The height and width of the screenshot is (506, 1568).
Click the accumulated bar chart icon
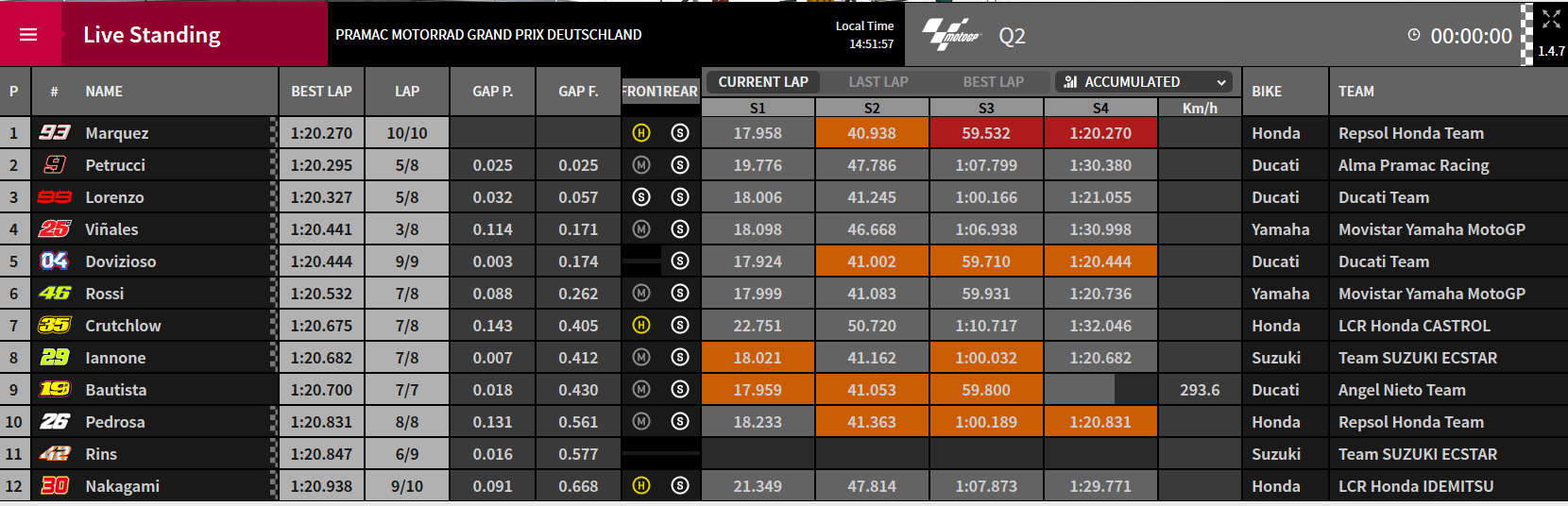tap(1070, 82)
